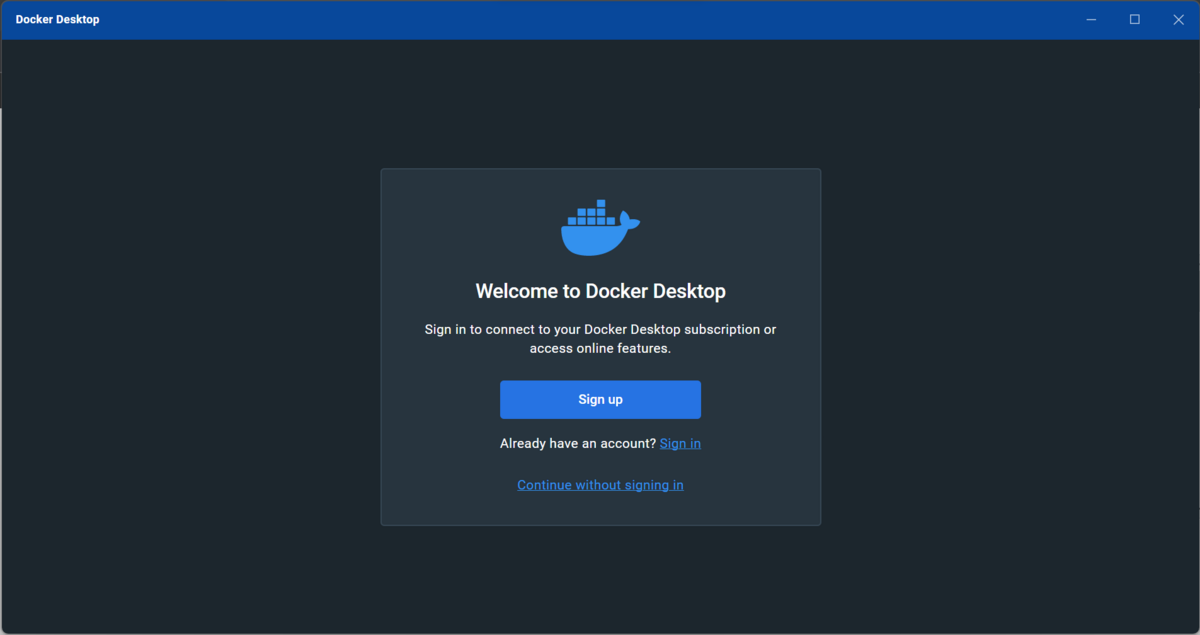This screenshot has width=1200, height=635.
Task: Minimize the Docker Desktop window
Action: tap(1091, 19)
